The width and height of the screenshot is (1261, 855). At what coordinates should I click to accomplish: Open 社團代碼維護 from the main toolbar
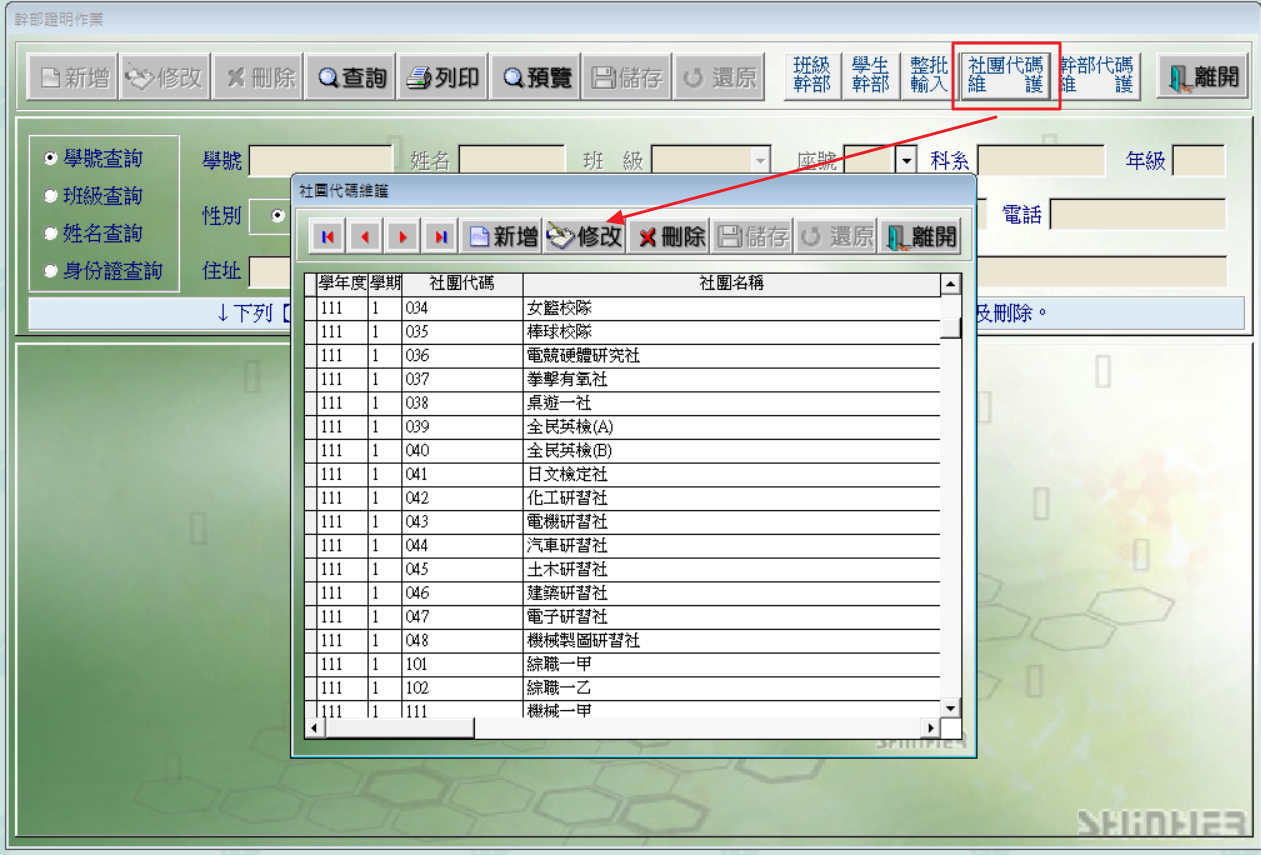(1005, 76)
